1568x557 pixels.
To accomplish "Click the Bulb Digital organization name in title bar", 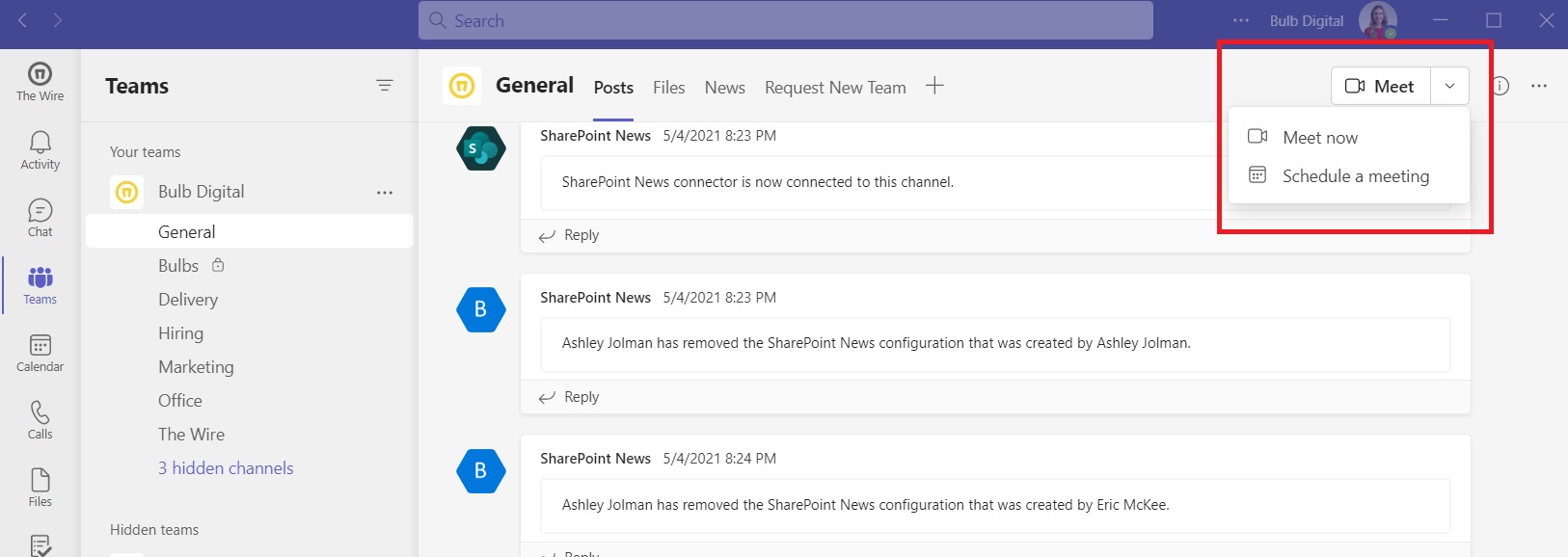I will (x=1307, y=20).
